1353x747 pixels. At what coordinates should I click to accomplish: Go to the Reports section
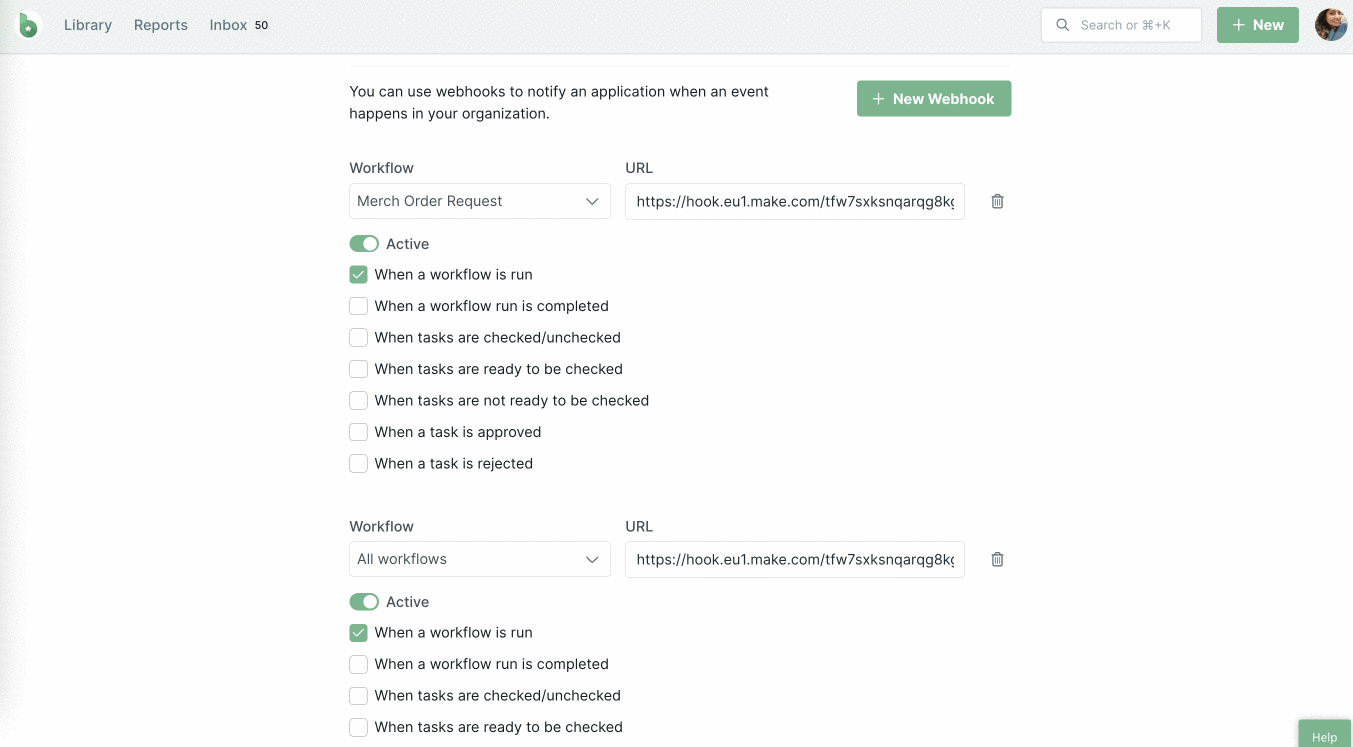point(160,24)
